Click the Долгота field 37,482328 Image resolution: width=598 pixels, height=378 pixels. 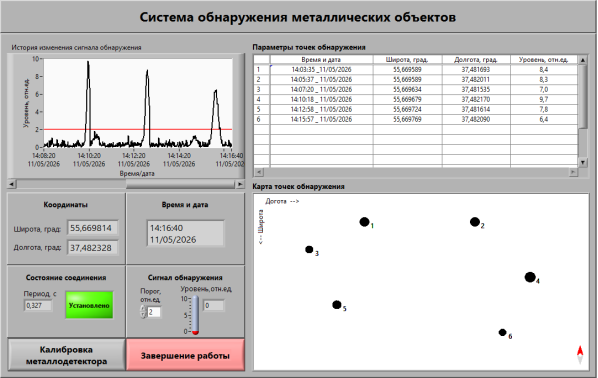[93, 248]
